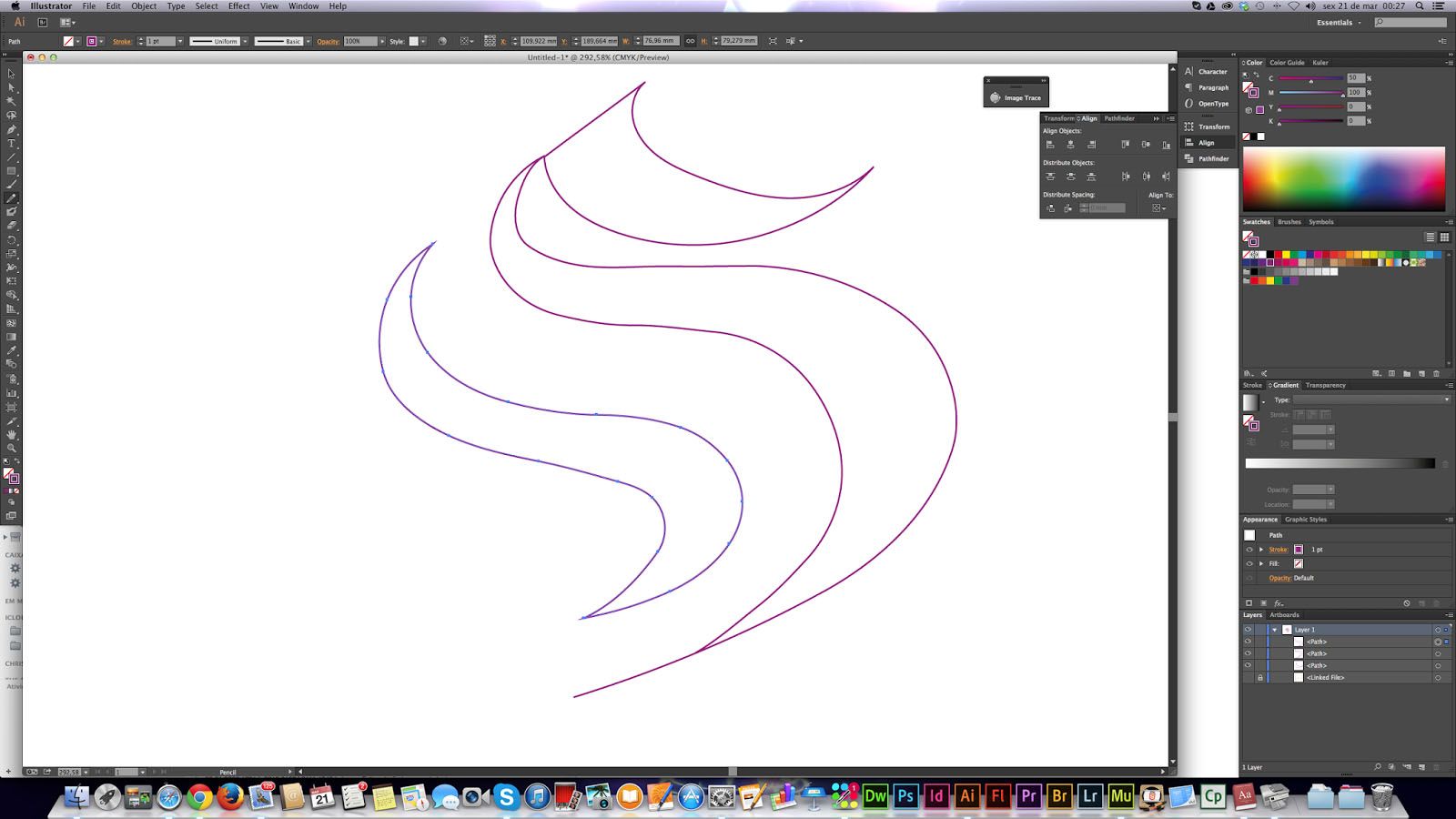Choose the Selection arrow tool
Image resolution: width=1456 pixels, height=819 pixels.
click(x=12, y=74)
